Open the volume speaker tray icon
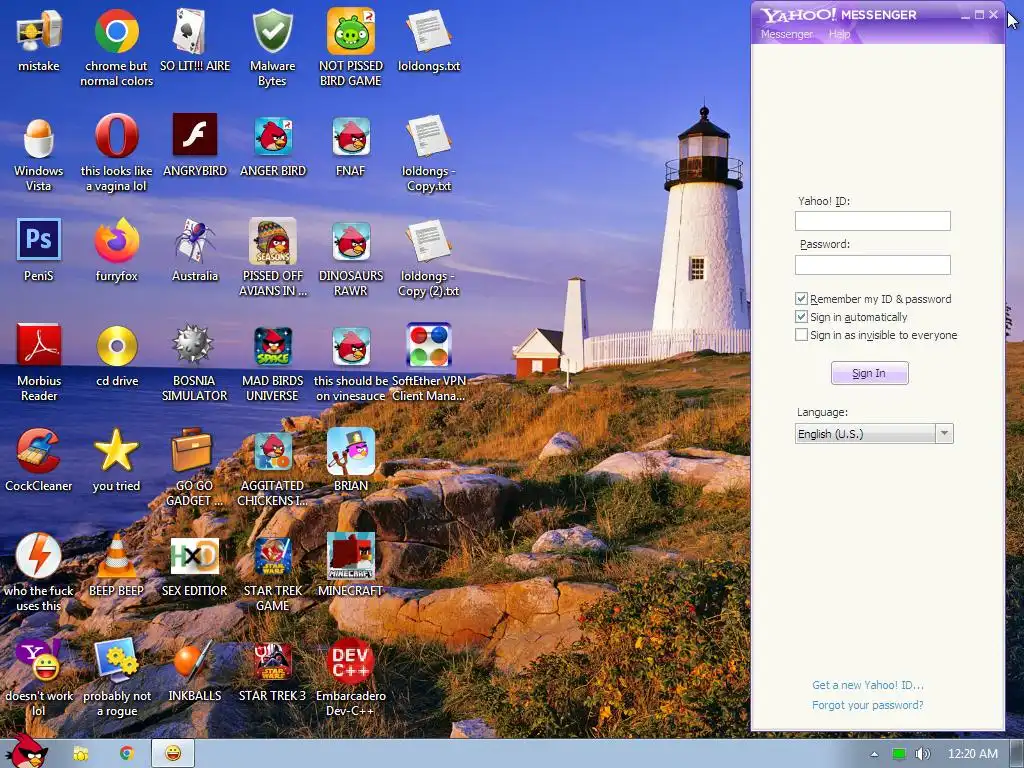1024x768 pixels. pyautogui.click(x=922, y=754)
